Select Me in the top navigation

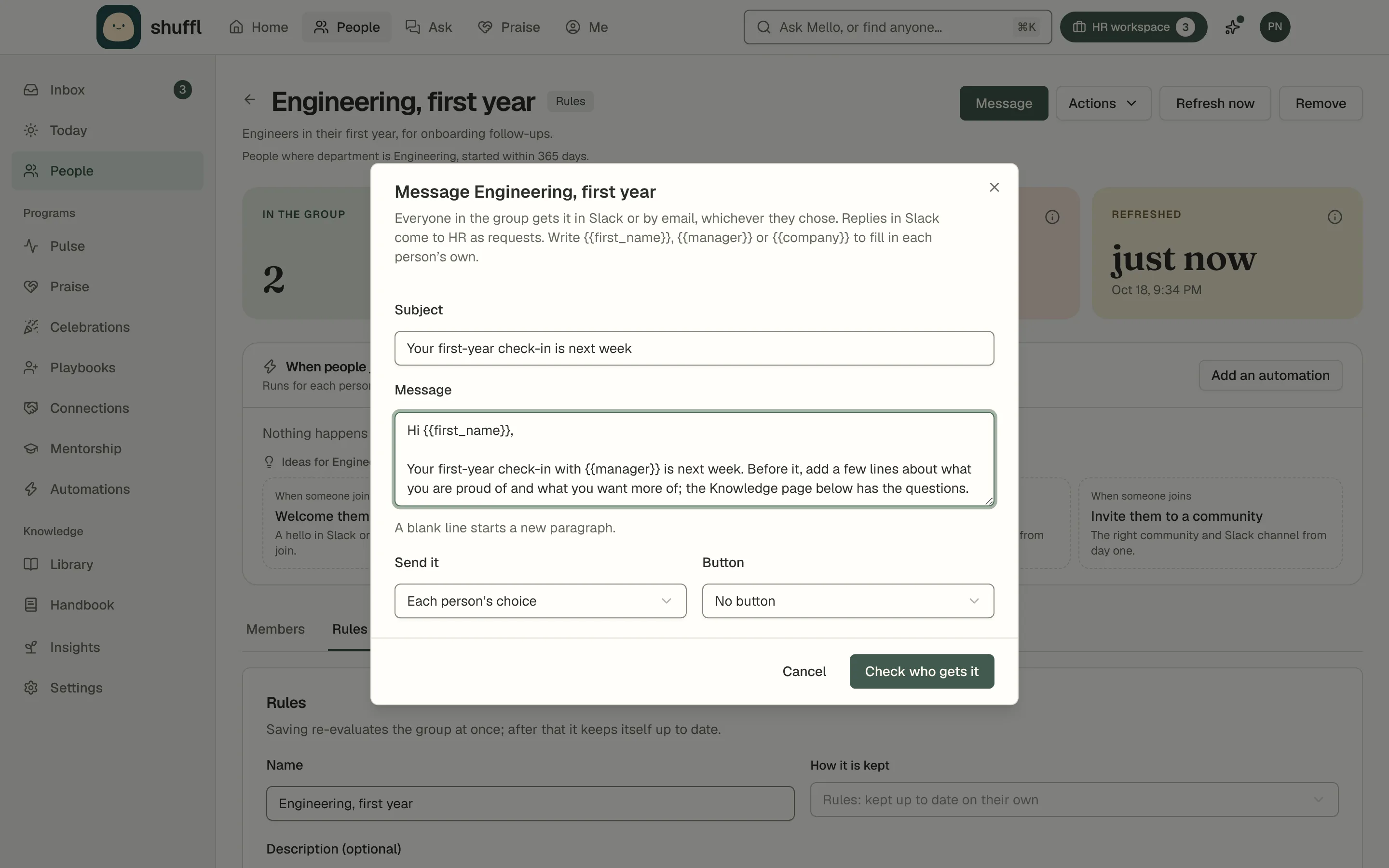click(x=586, y=27)
